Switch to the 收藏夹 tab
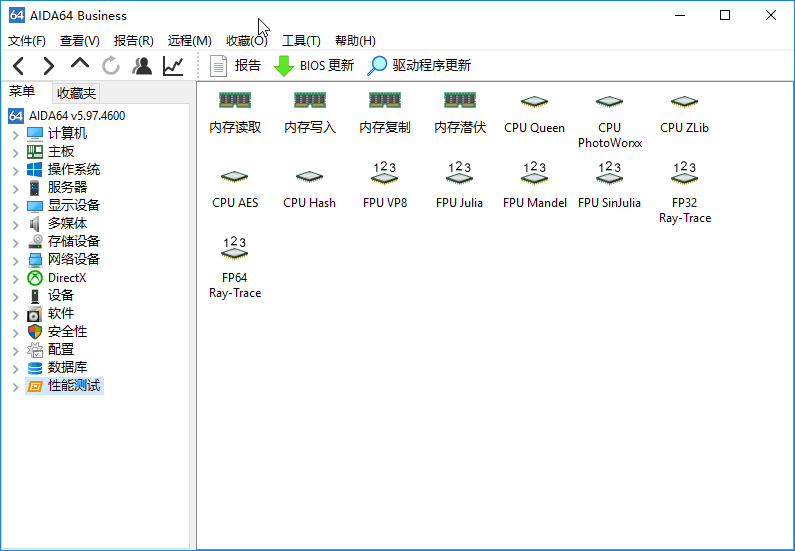The height and width of the screenshot is (551, 795). (x=76, y=93)
